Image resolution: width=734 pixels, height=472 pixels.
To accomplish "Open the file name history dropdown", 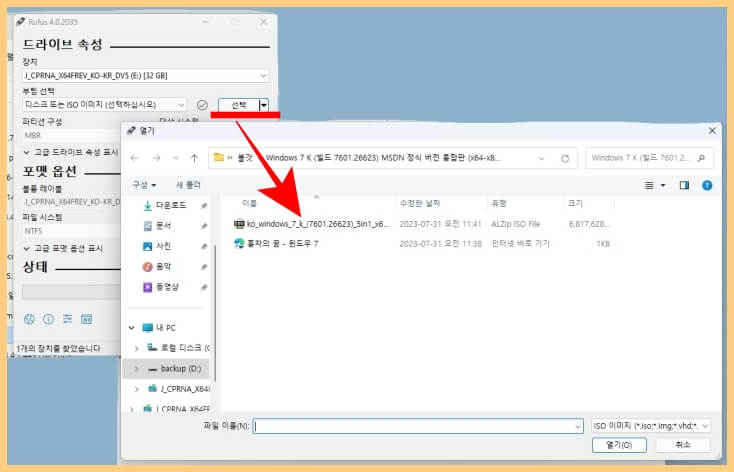I will click(578, 426).
